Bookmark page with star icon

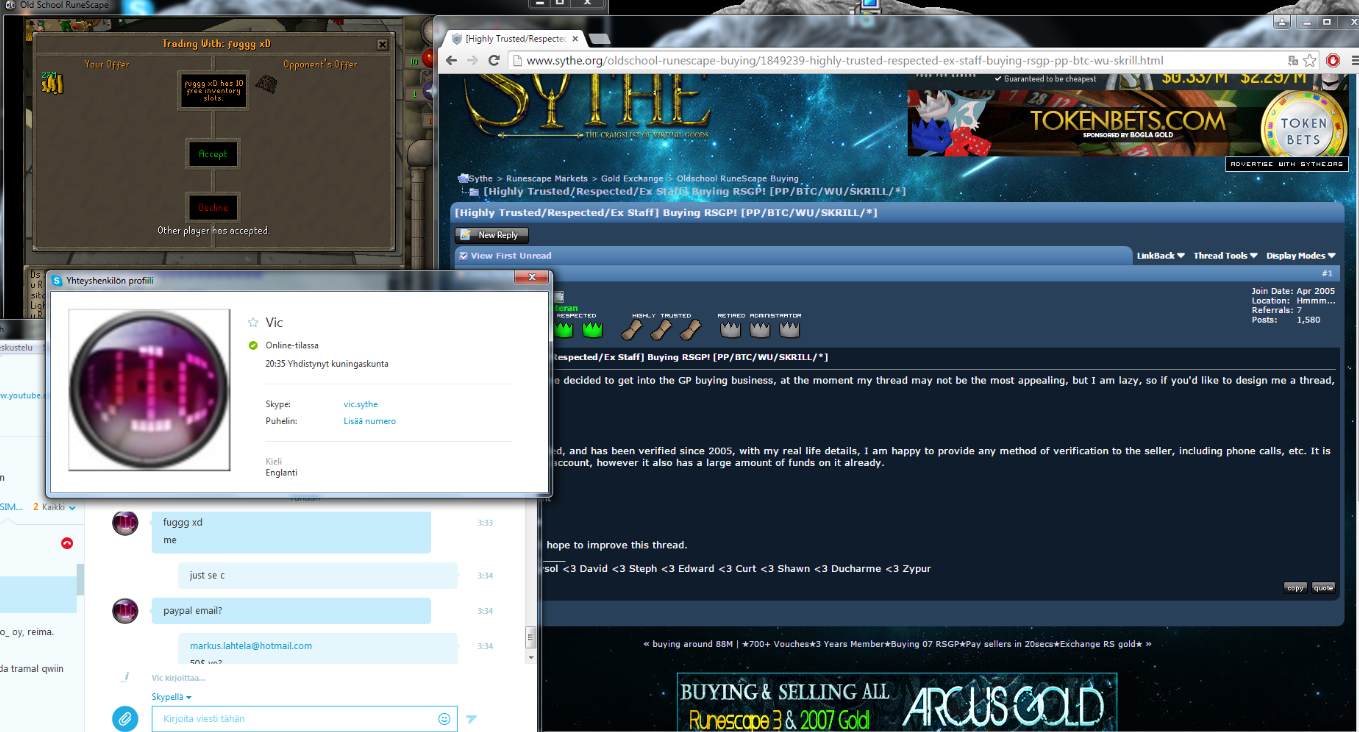tap(1309, 61)
